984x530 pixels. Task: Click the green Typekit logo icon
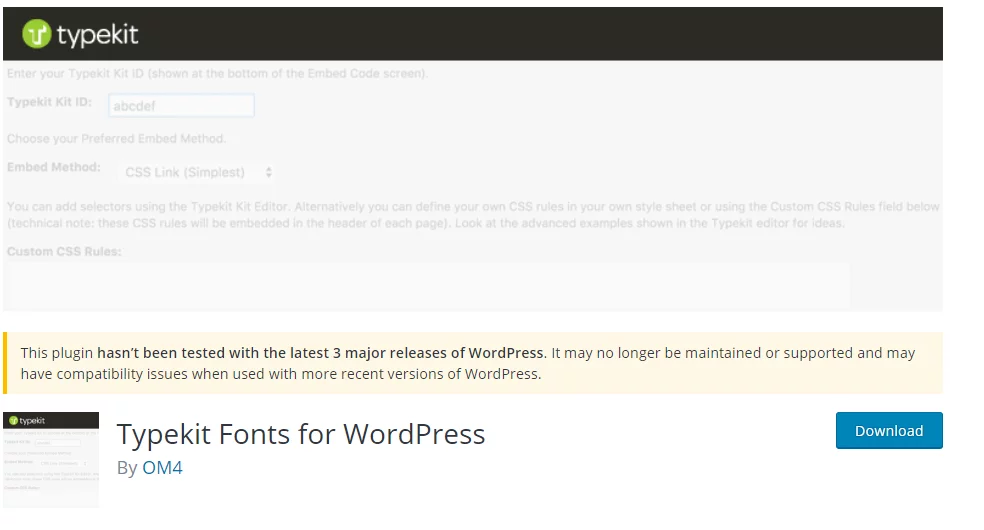click(x=36, y=35)
